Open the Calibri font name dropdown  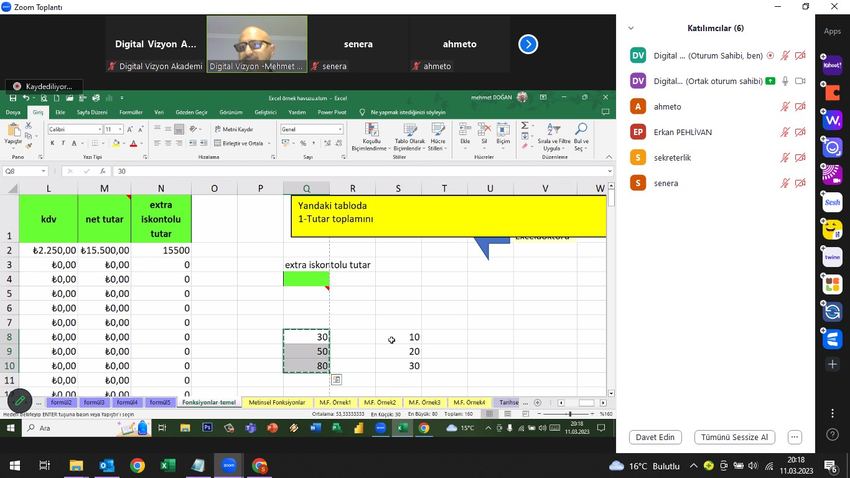coord(100,130)
